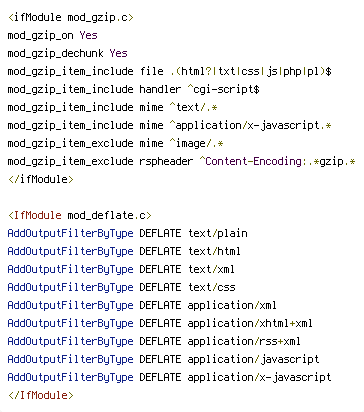Click the final closing </IfModule> tag

(x=41, y=395)
